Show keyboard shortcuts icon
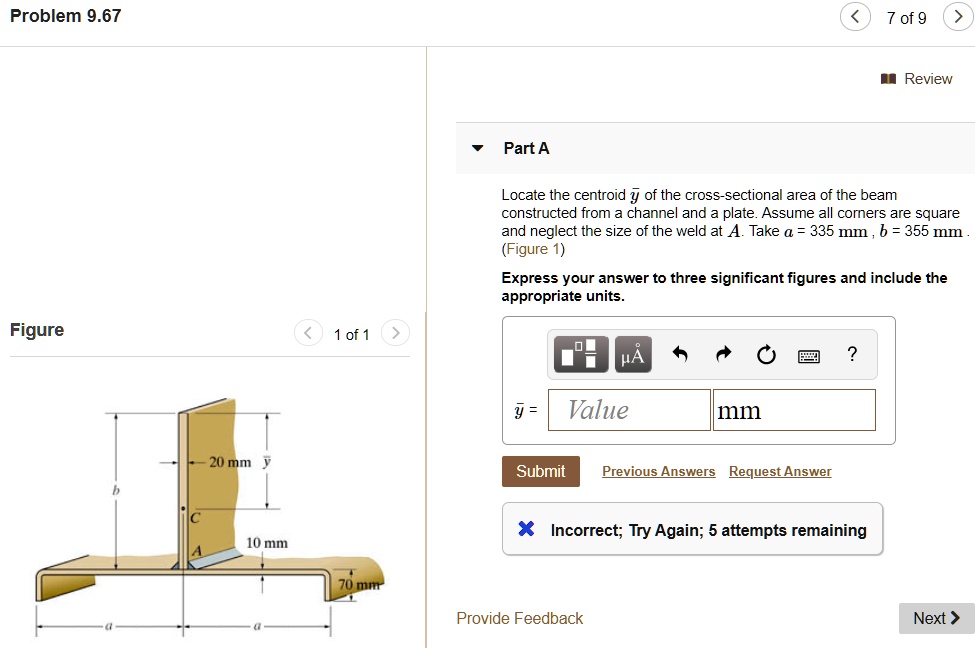The image size is (975, 648). click(808, 356)
